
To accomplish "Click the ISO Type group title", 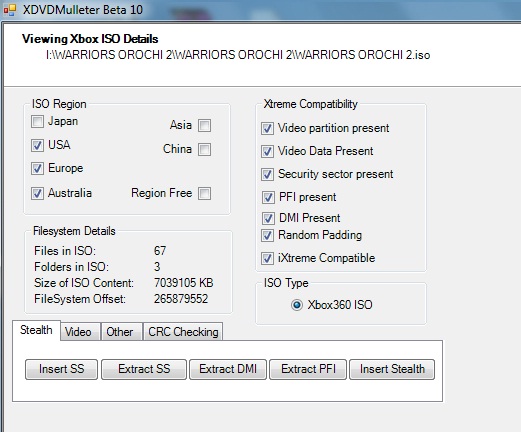I will point(286,283).
